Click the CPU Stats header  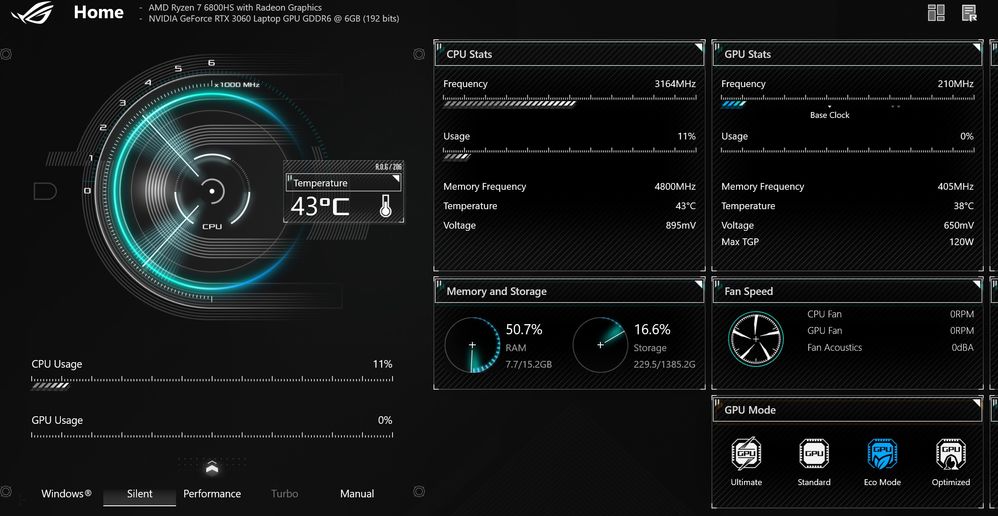coord(570,54)
